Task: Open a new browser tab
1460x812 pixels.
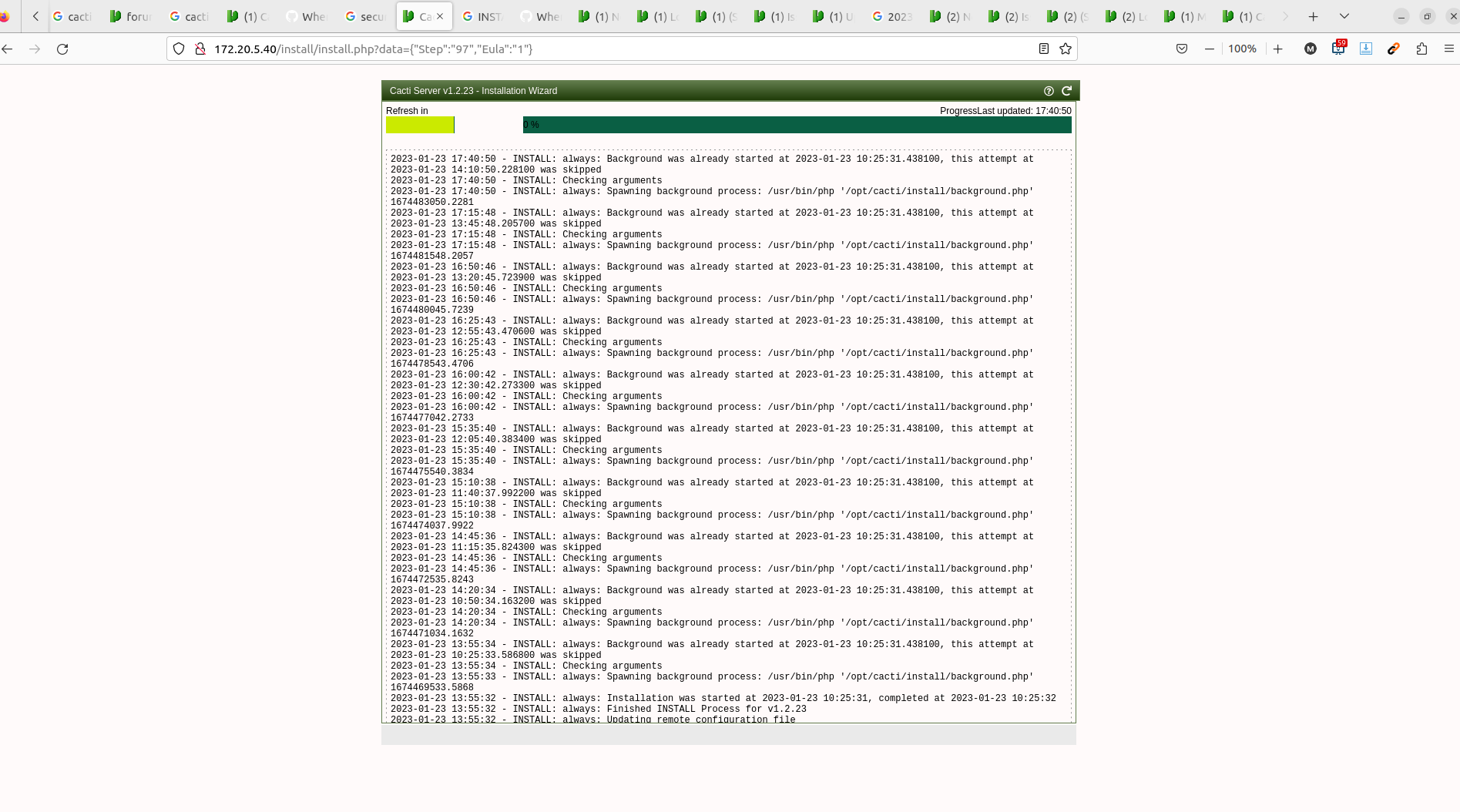Action: tap(1314, 16)
